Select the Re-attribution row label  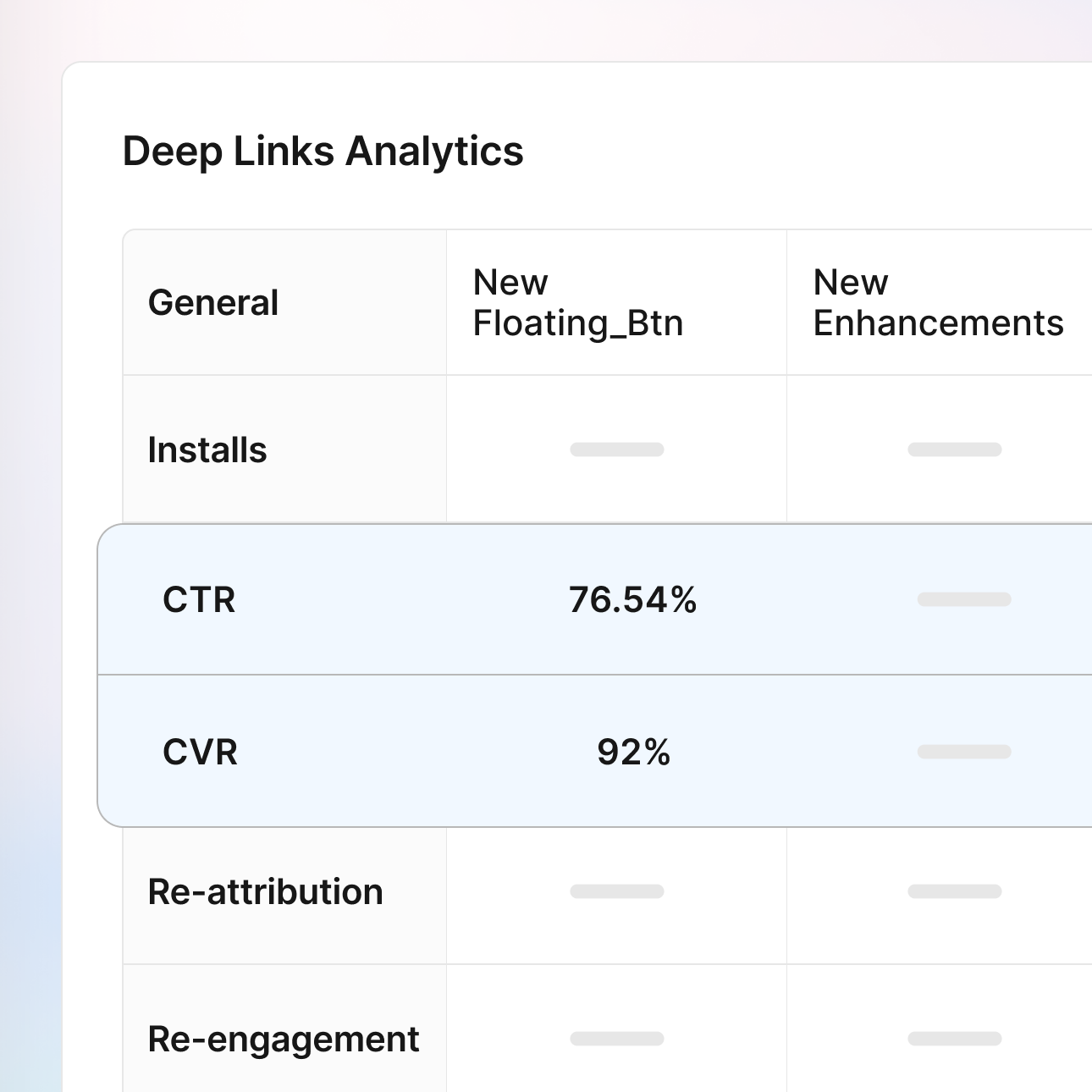[x=265, y=891]
